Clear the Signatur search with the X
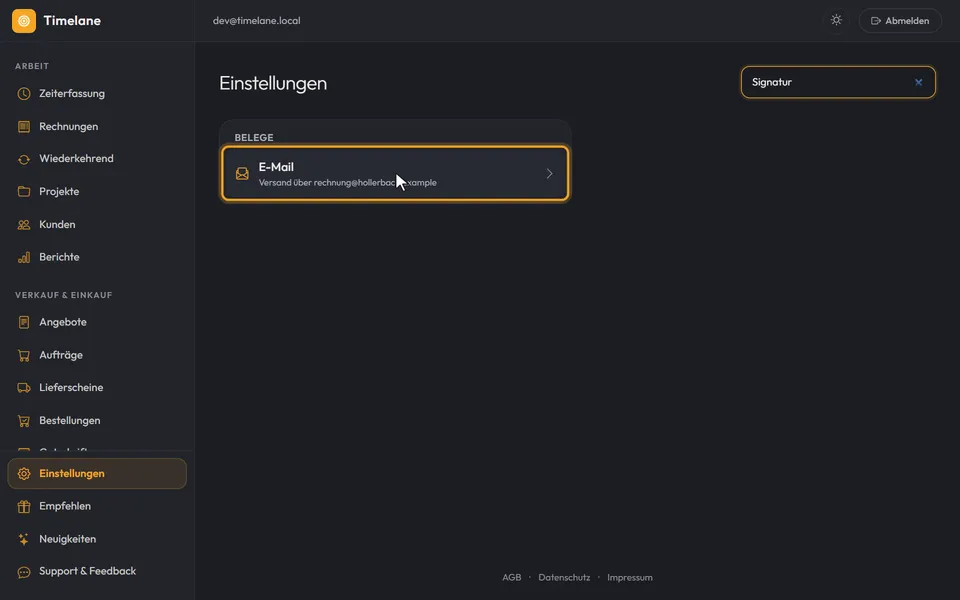 point(918,82)
